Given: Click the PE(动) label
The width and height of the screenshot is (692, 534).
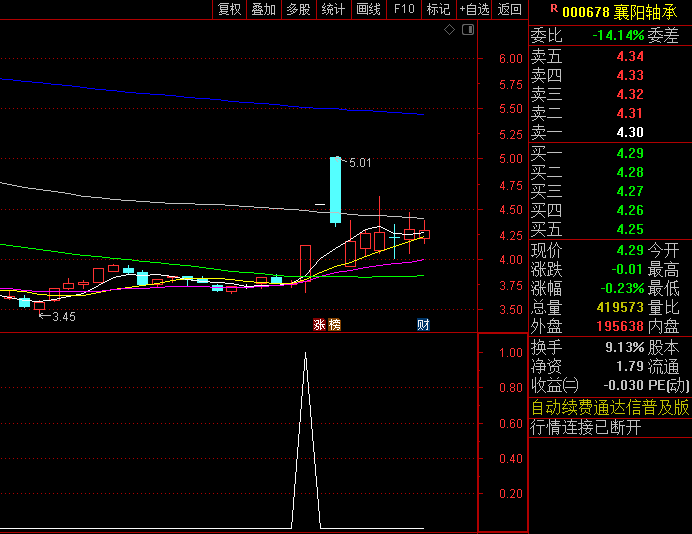Looking at the screenshot, I should 669,385.
